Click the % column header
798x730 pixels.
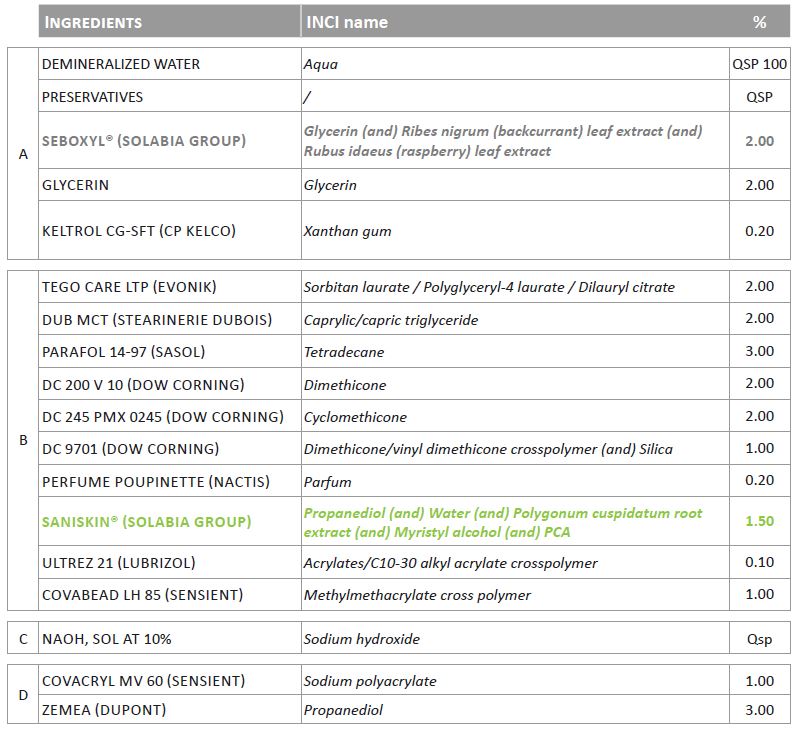[x=759, y=22]
